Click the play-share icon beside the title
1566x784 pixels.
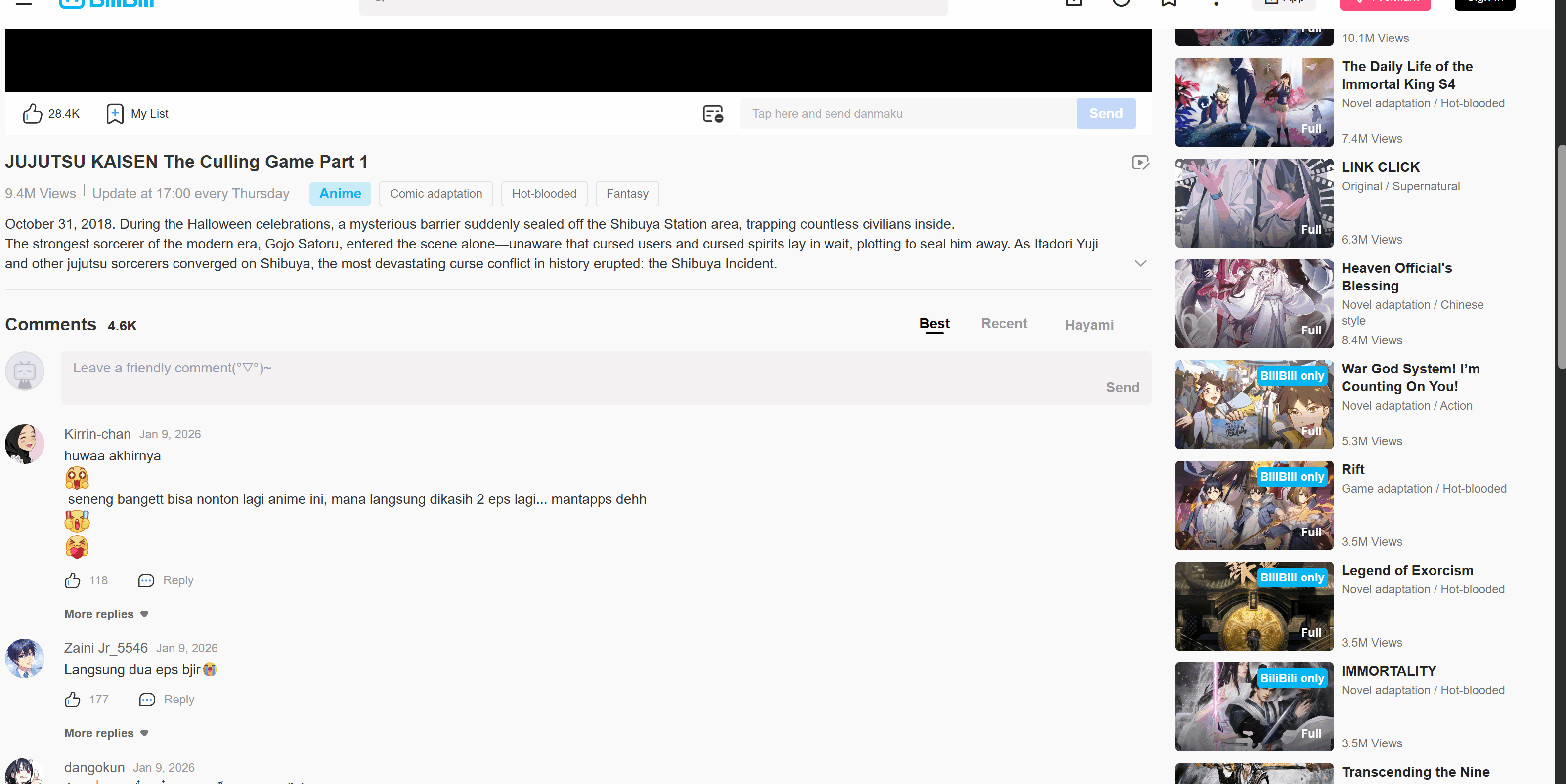coord(1140,162)
